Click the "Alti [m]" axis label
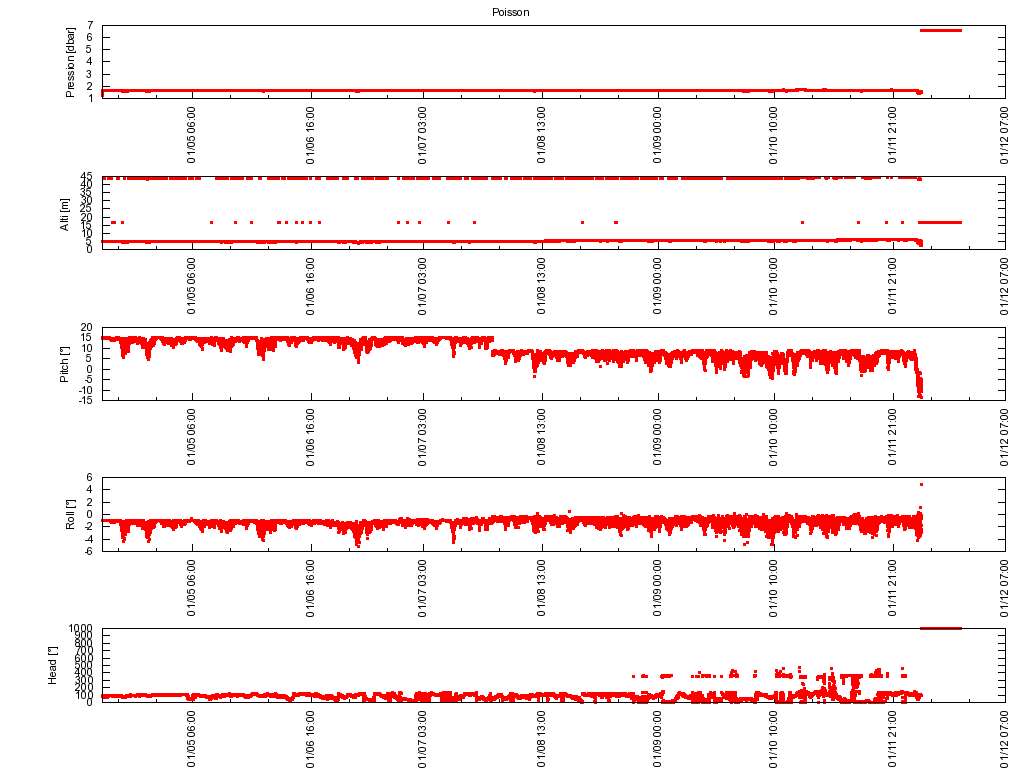 tap(65, 213)
